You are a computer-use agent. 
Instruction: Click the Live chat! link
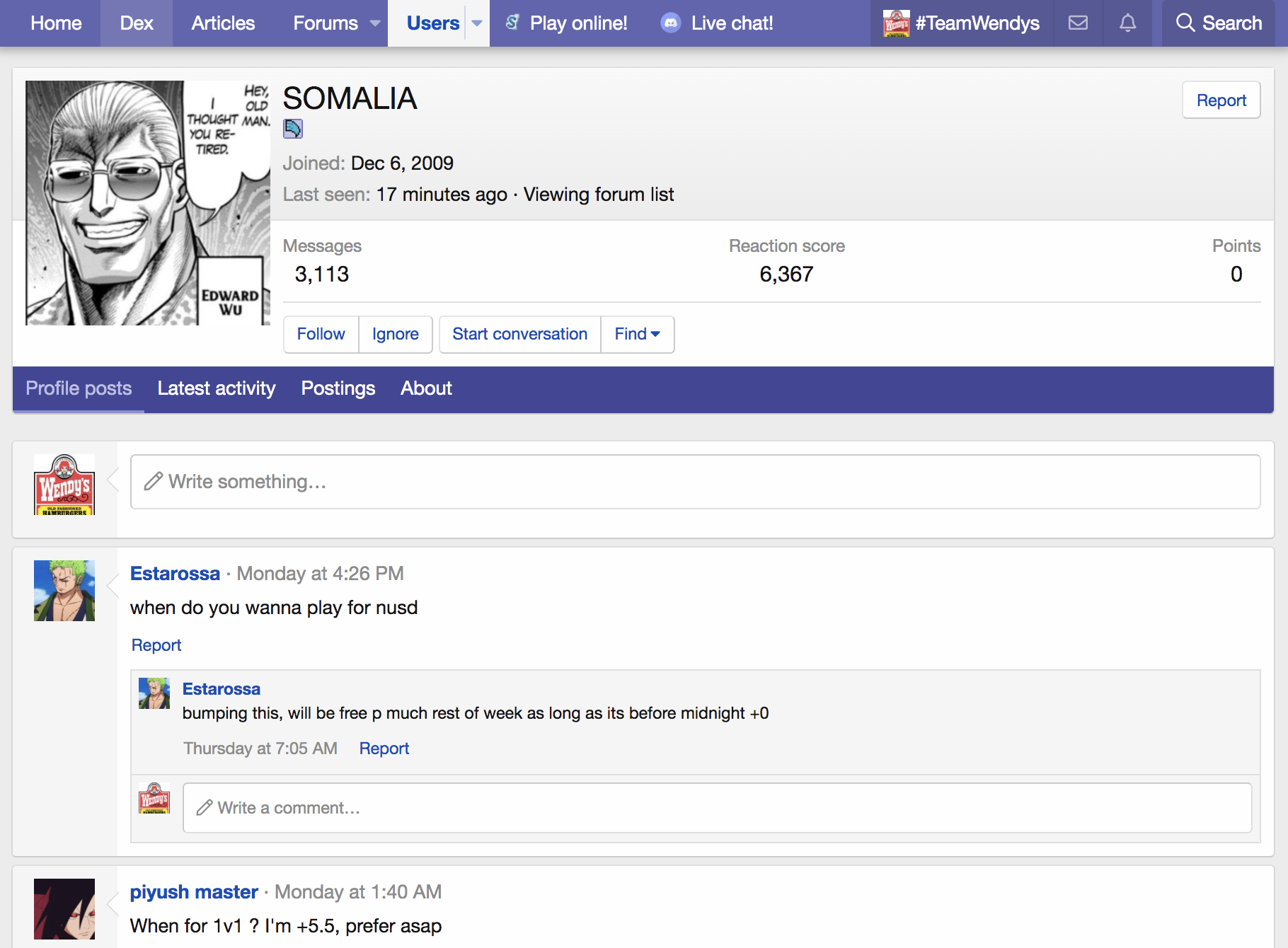[x=732, y=23]
